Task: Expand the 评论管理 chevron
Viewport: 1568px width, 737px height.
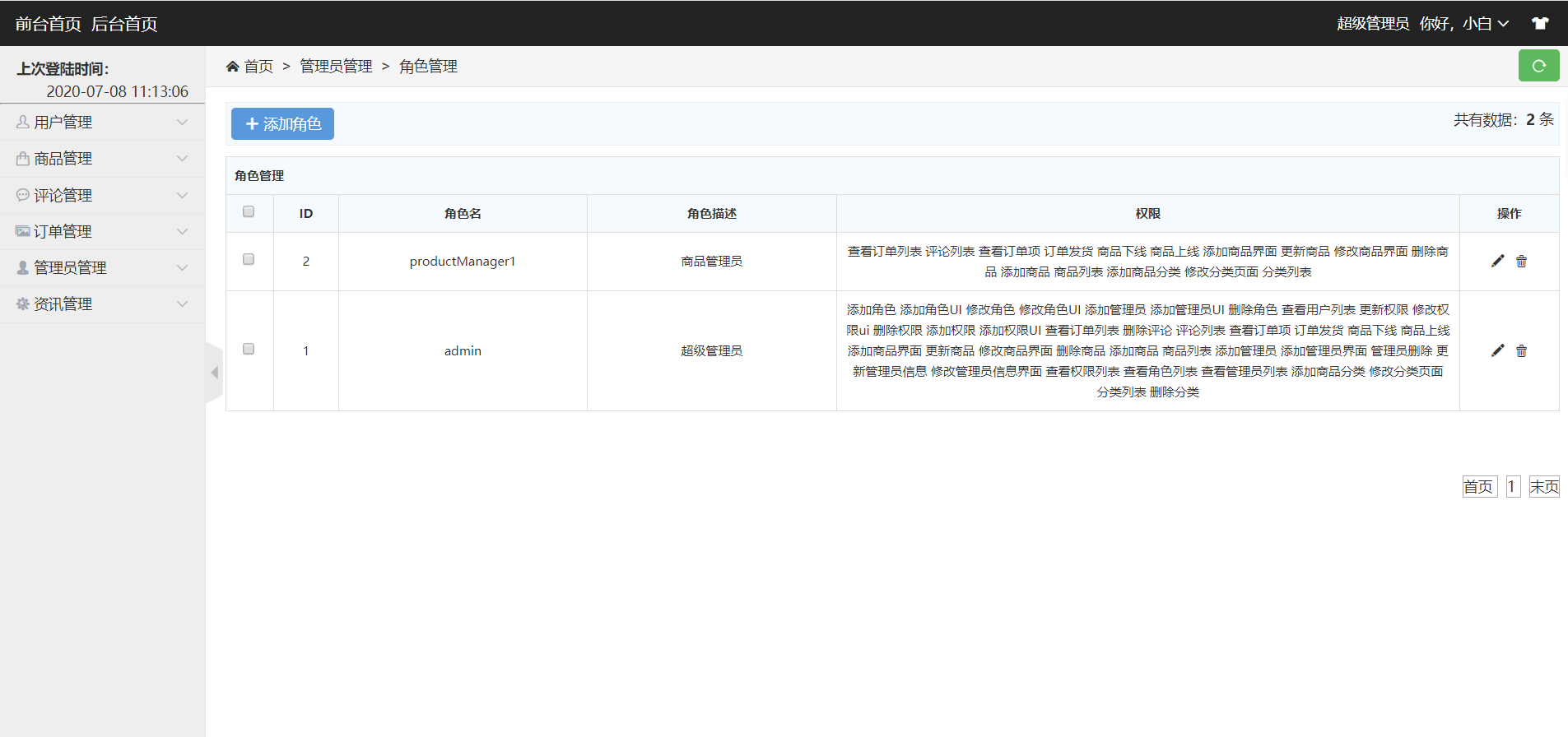Action: click(182, 195)
